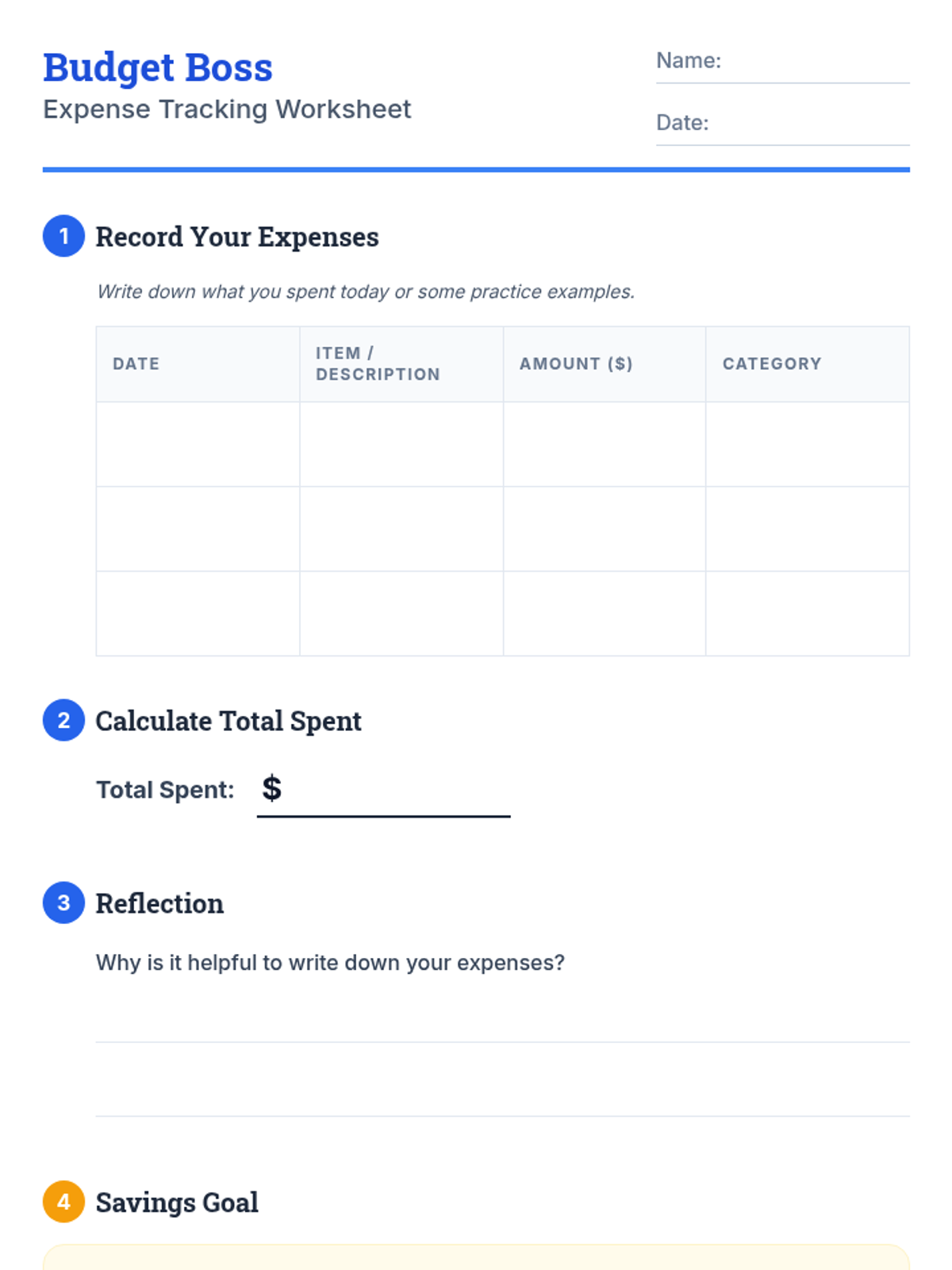This screenshot has height=1270, width=952.
Task: Click the blue step 2 circle badge
Action: (63, 720)
